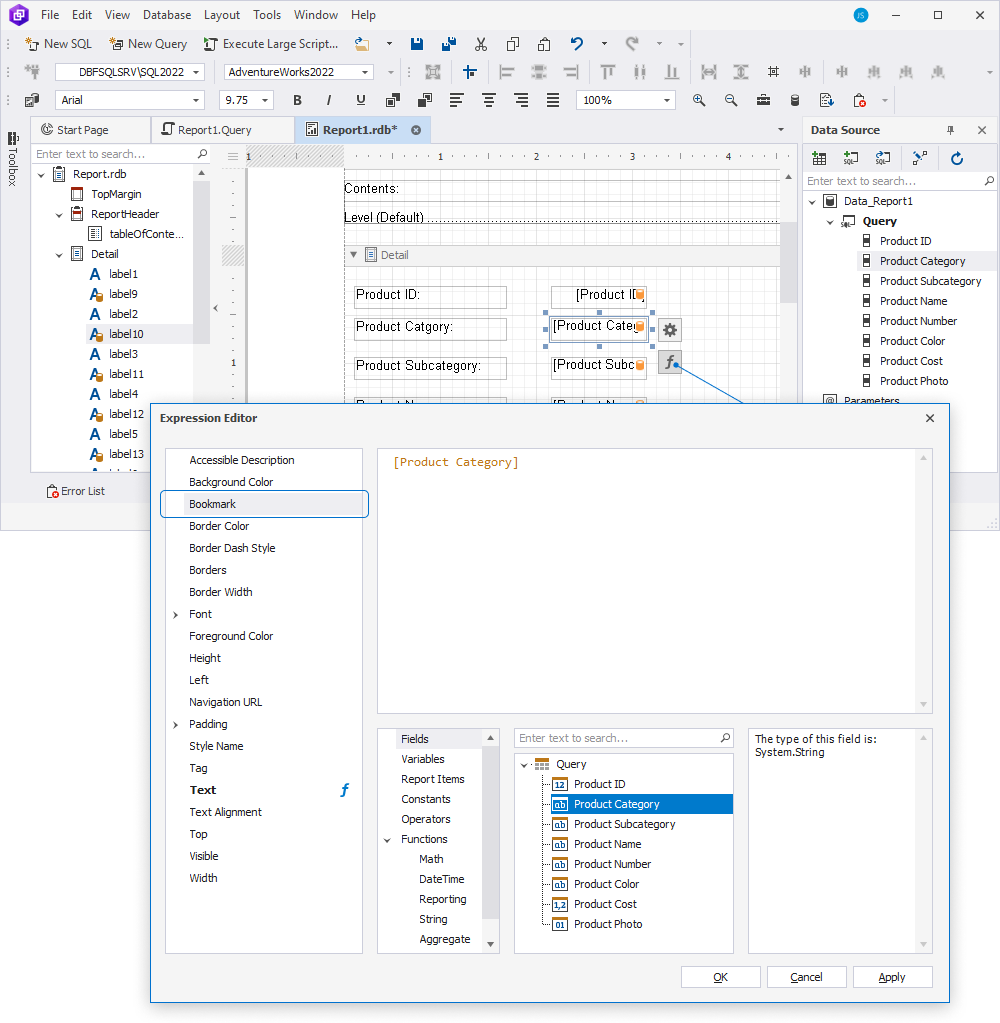Open the Layout menu
This screenshot has width=1000, height=1023.
(222, 14)
